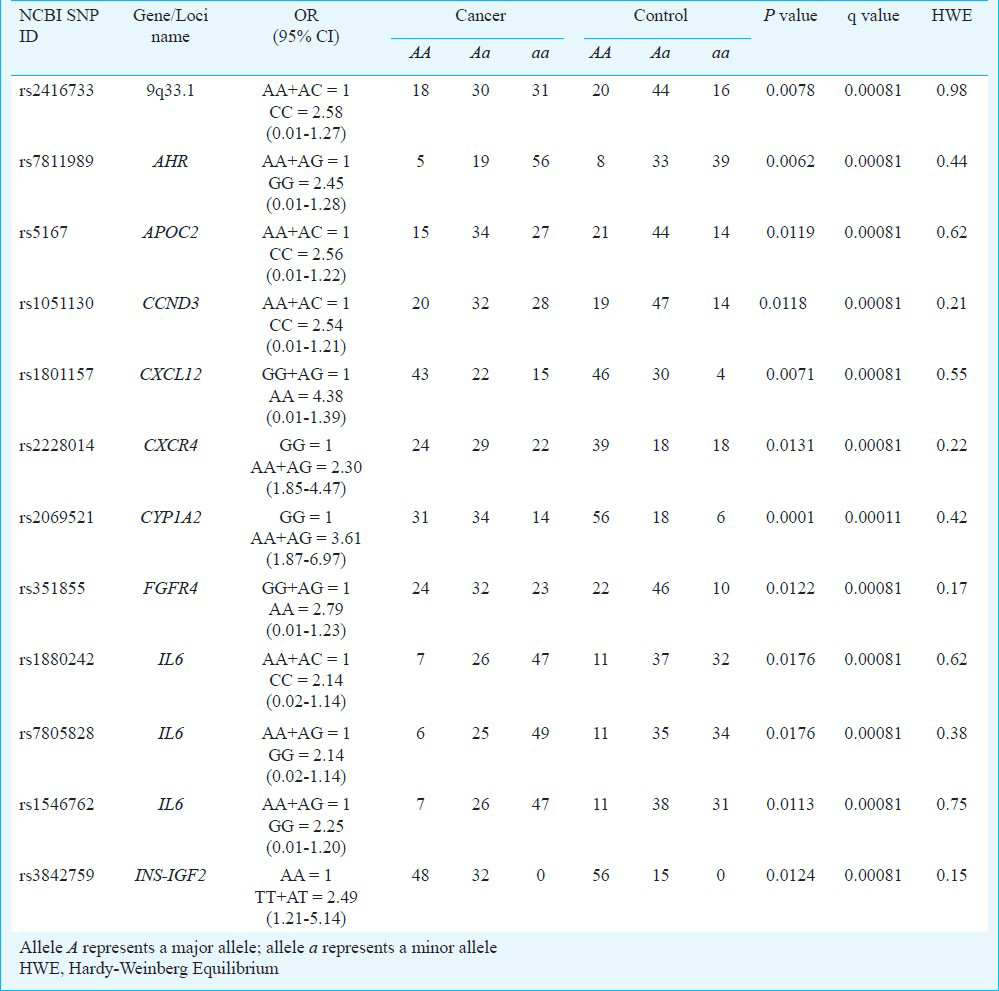Viewport: 999px width, 991px height.
Task: Select the OR value TT+AT = 2.49
Action: (306, 897)
